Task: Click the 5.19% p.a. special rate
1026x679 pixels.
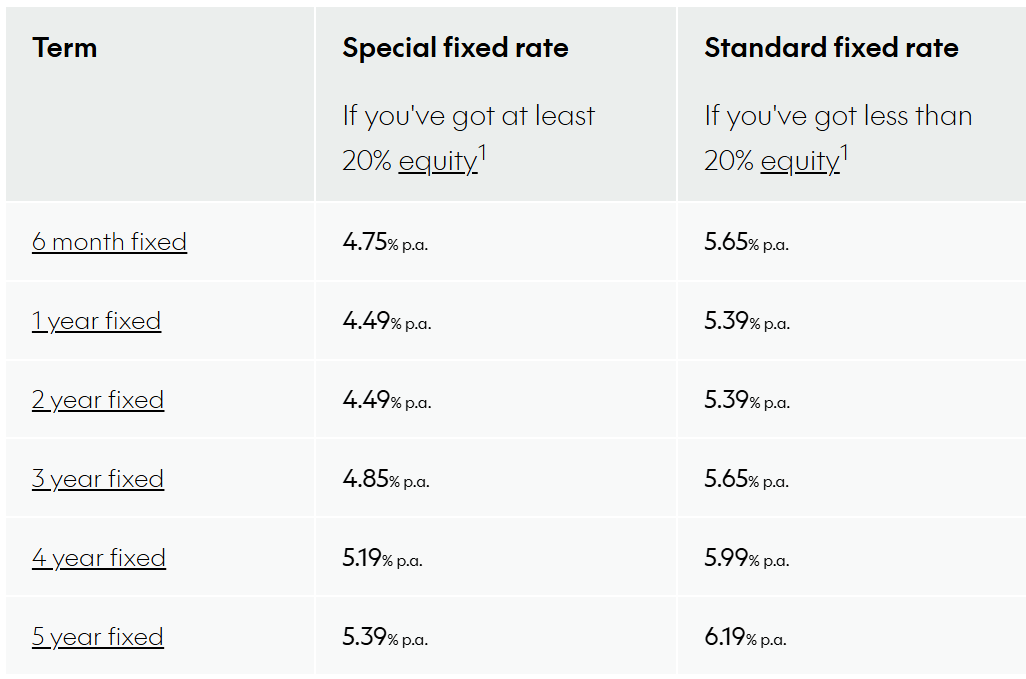Action: pyautogui.click(x=382, y=559)
